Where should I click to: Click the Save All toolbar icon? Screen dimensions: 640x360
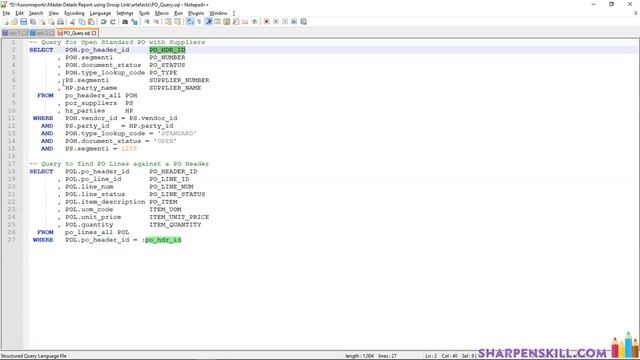[33, 22]
